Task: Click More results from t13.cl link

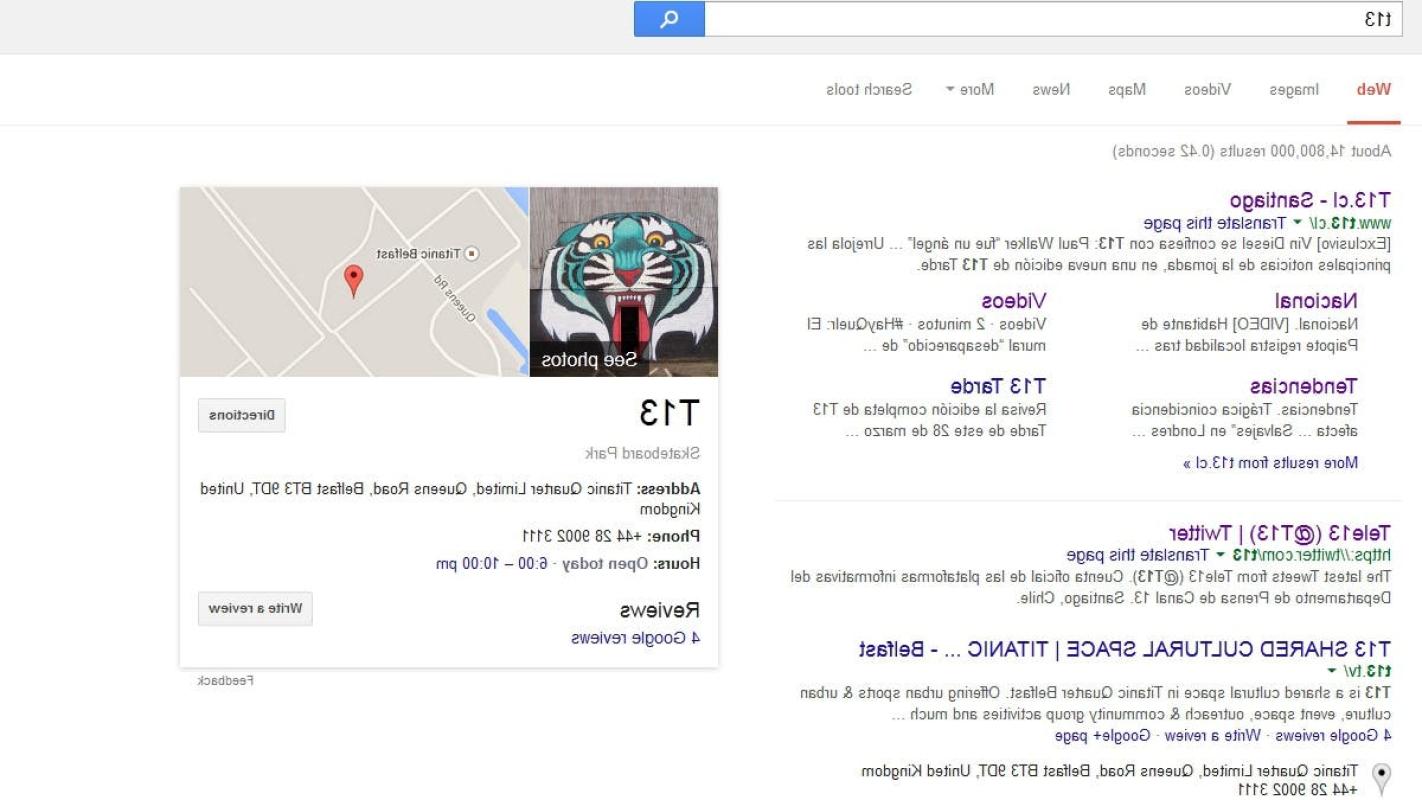Action: 1270,463
